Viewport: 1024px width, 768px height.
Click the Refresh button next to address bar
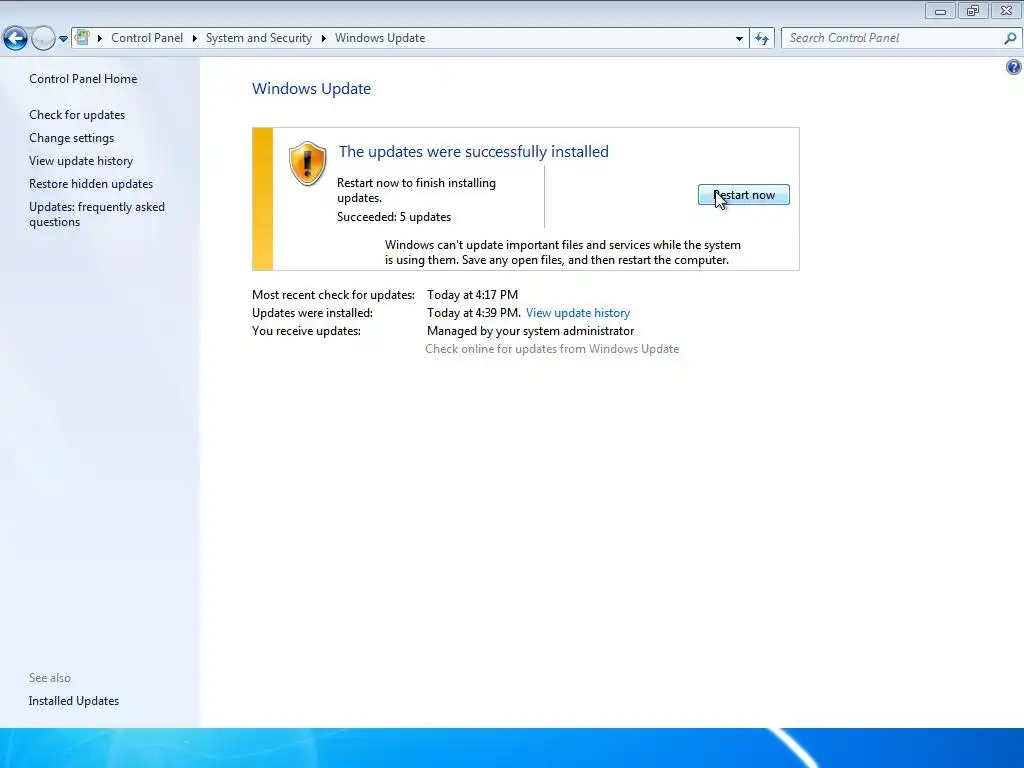(762, 39)
